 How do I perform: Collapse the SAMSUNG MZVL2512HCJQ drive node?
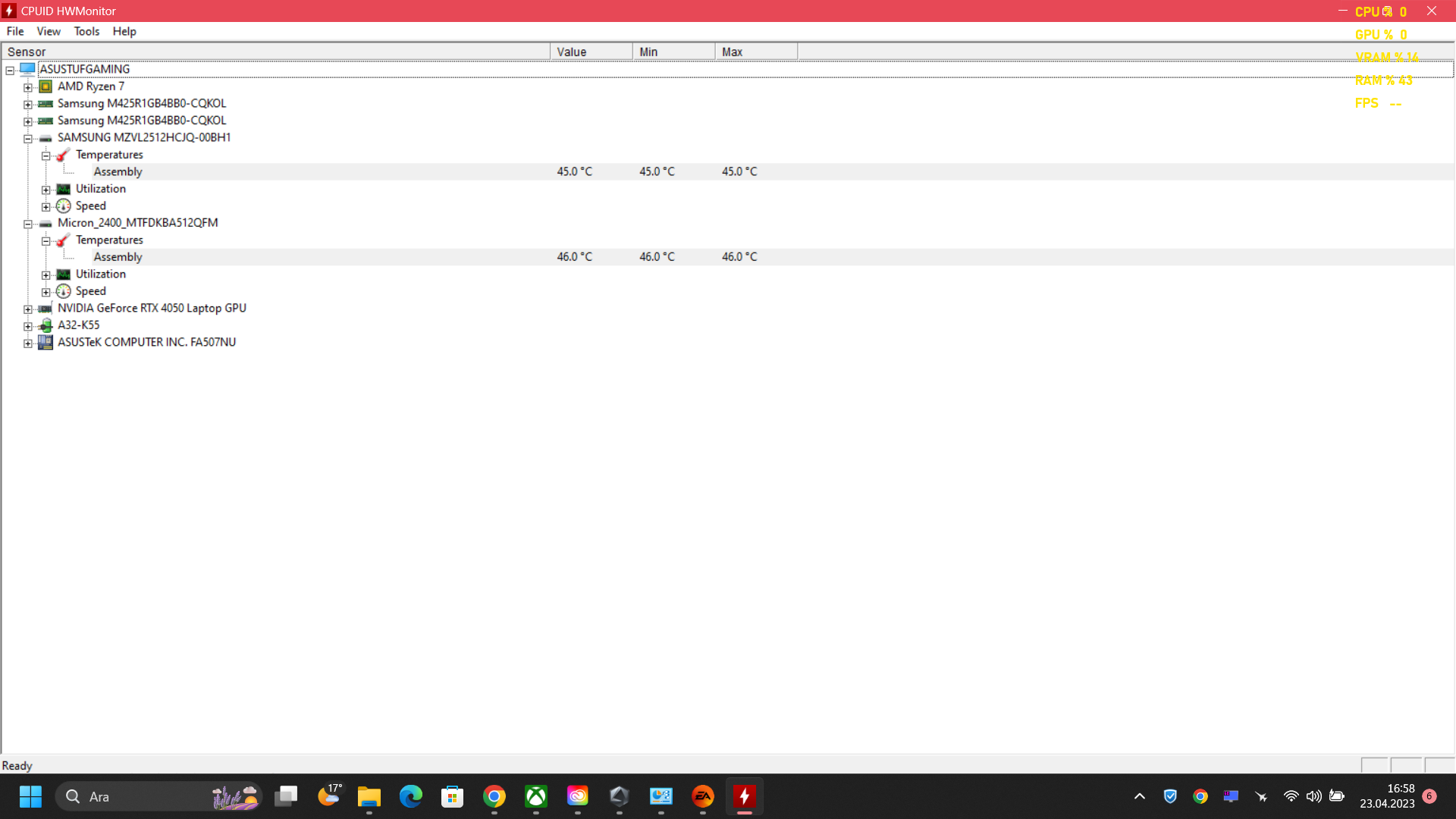pyautogui.click(x=28, y=138)
